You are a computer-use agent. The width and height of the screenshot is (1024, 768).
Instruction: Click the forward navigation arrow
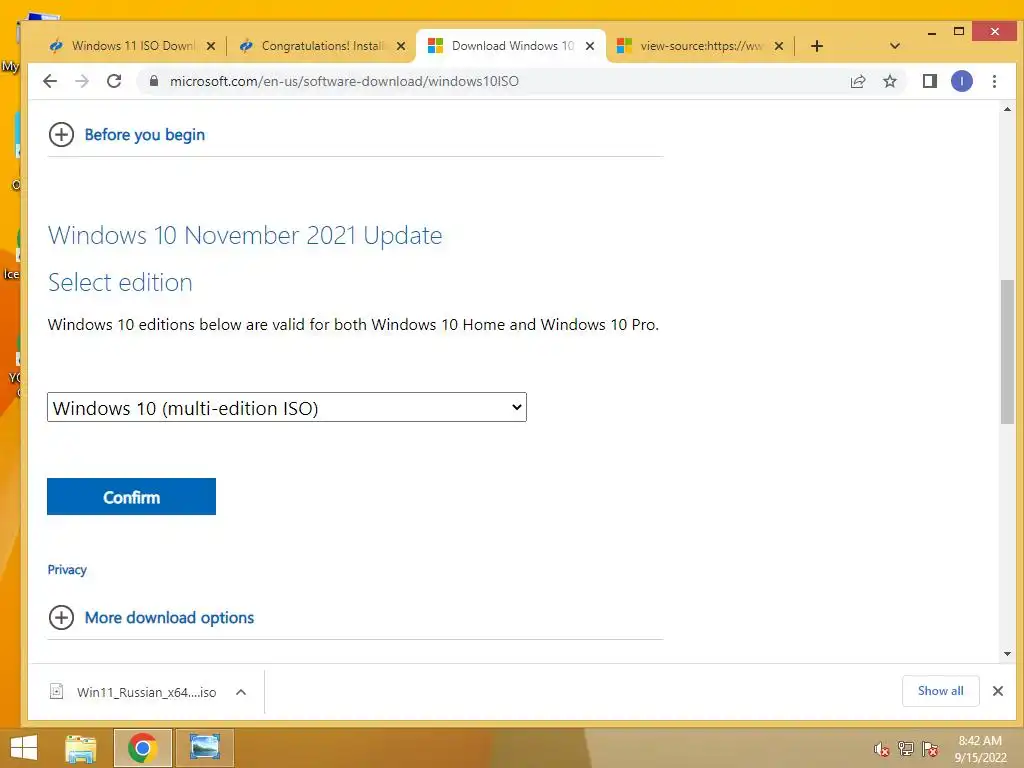(x=82, y=81)
